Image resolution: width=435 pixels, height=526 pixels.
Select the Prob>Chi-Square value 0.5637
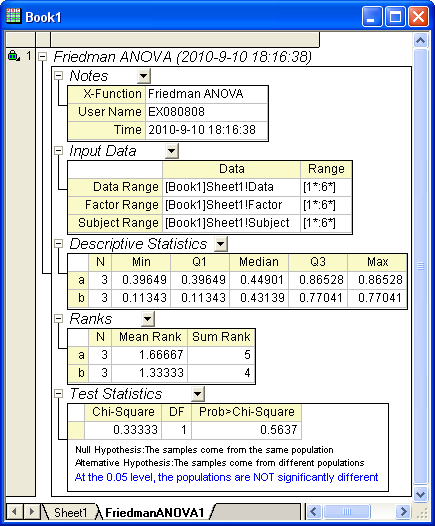tap(247, 430)
